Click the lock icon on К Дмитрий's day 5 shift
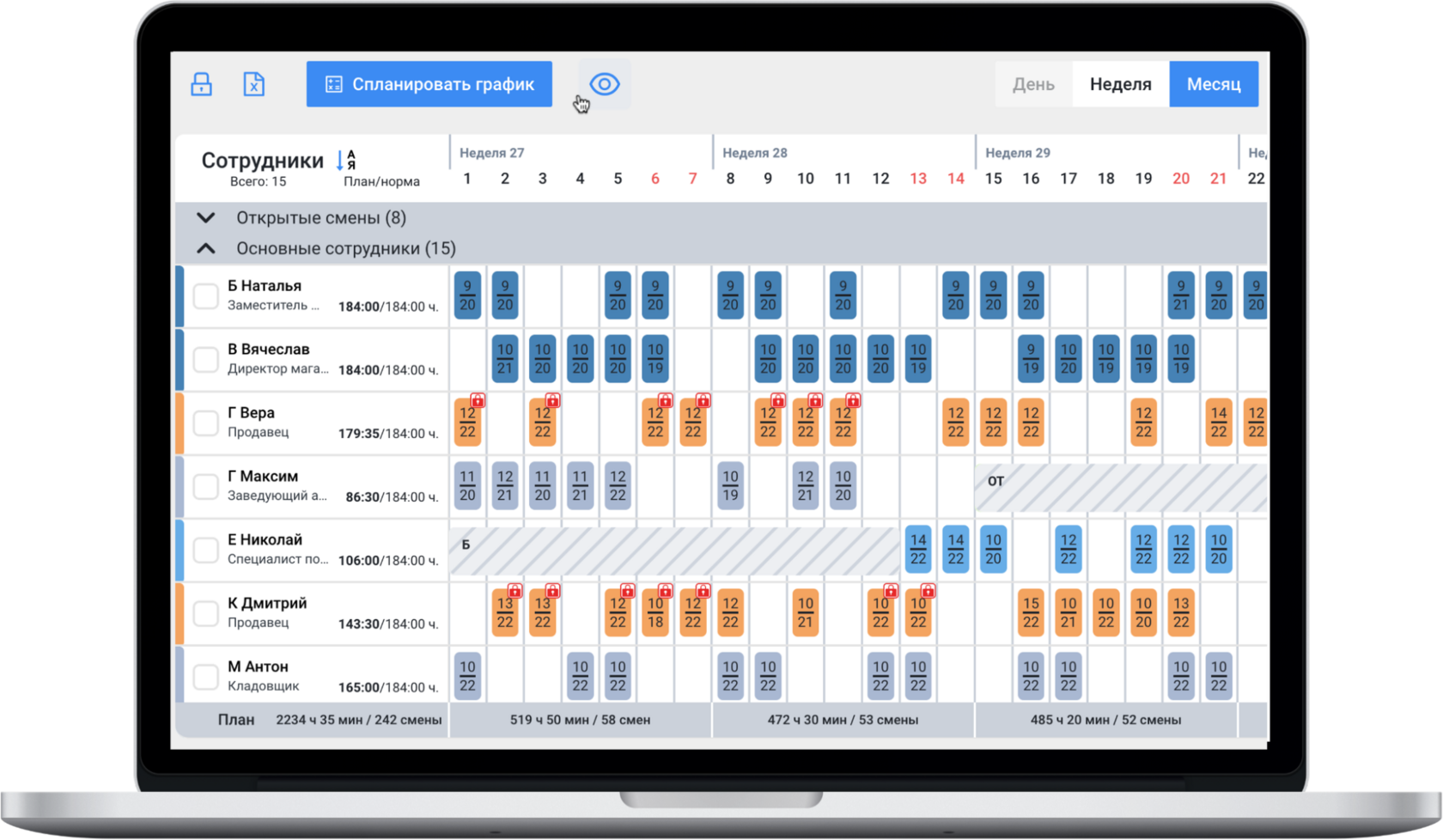 [628, 591]
